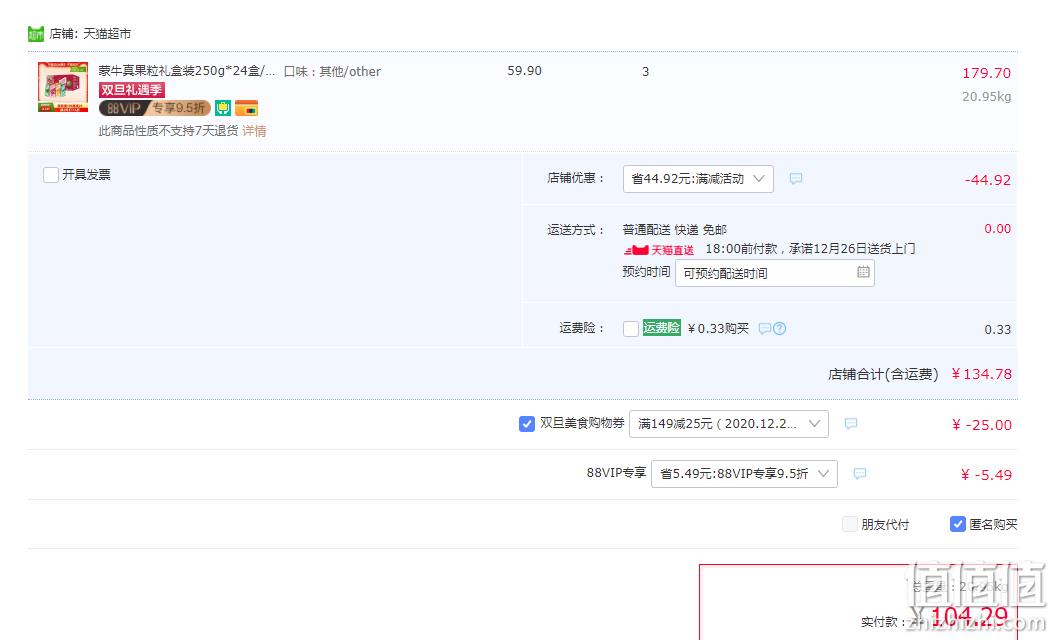Click the 双旦礼遇季 promotion badge
The image size is (1055, 640).
click(x=132, y=90)
